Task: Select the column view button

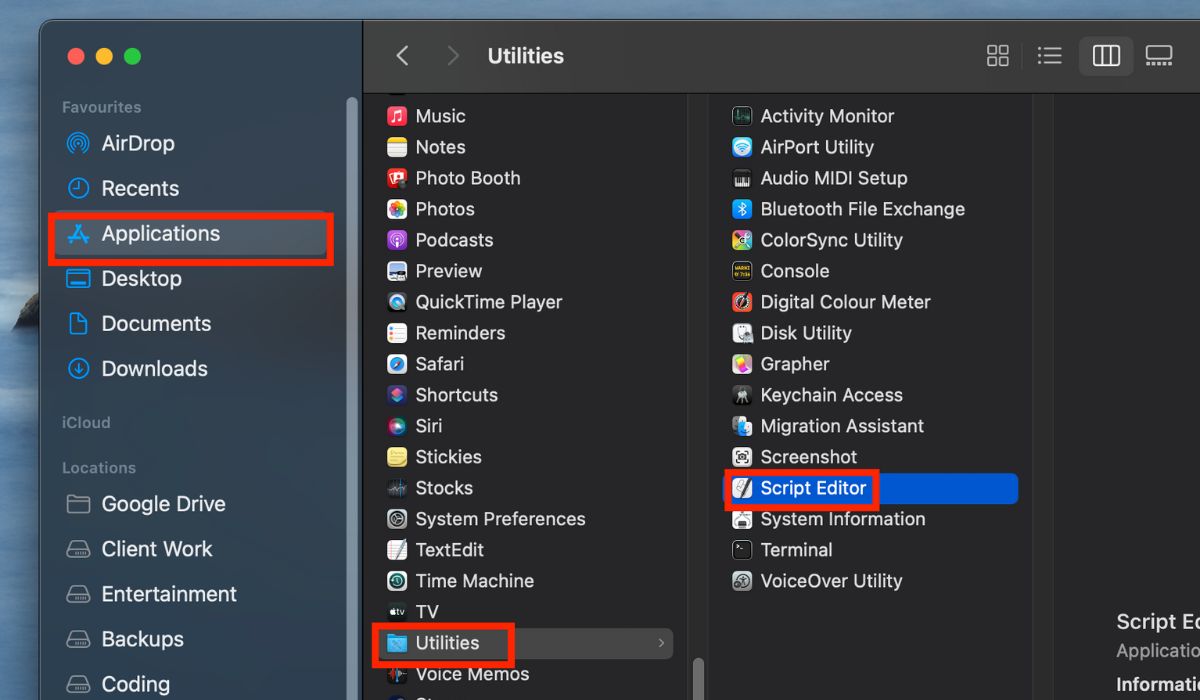Action: point(1106,56)
